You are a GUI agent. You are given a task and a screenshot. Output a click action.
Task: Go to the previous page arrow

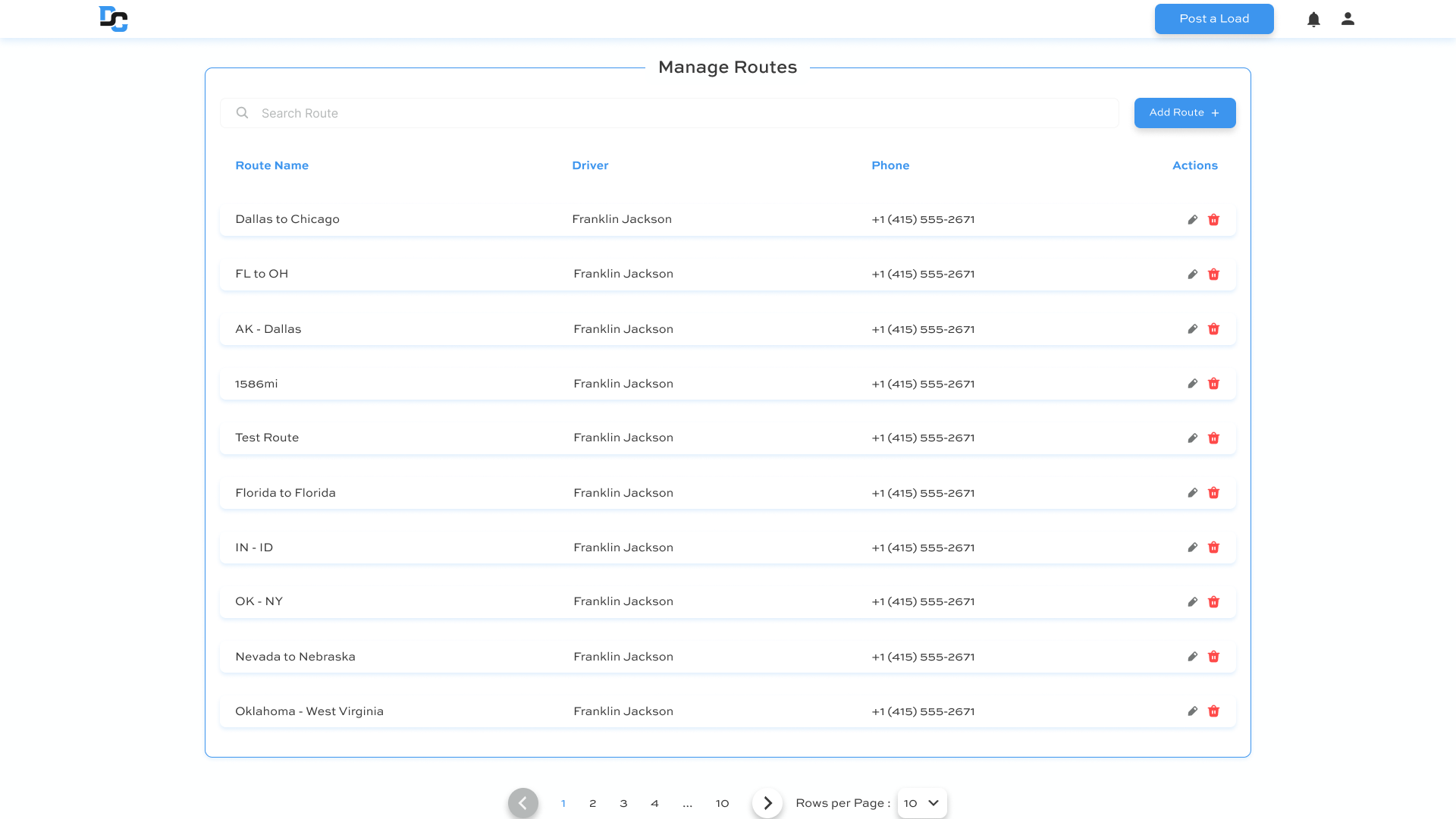point(523,803)
